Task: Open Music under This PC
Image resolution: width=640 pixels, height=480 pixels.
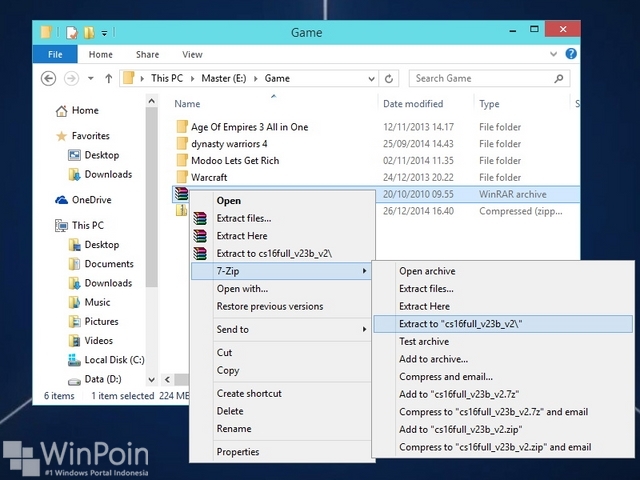Action: pyautogui.click(x=97, y=302)
